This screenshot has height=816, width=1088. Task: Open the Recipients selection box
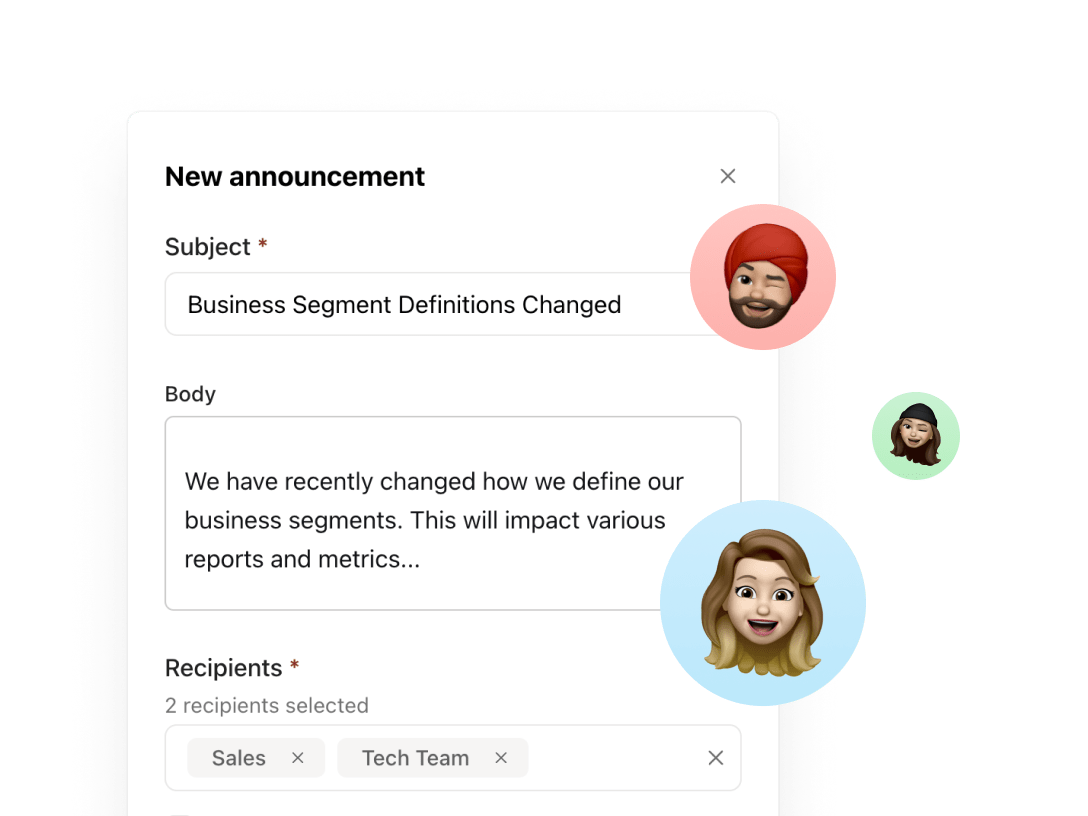click(x=452, y=758)
